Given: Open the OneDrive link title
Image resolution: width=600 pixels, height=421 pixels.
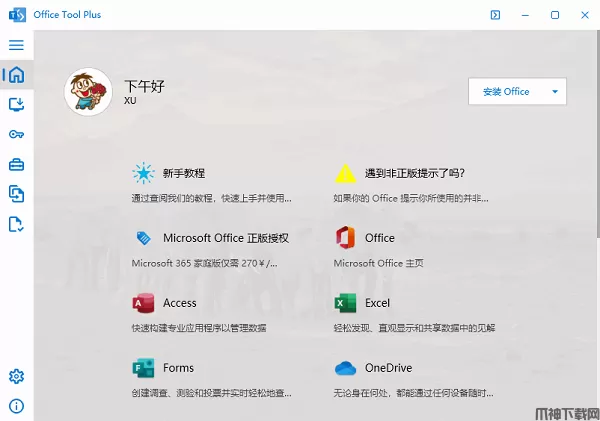Looking at the screenshot, I should click(388, 368).
